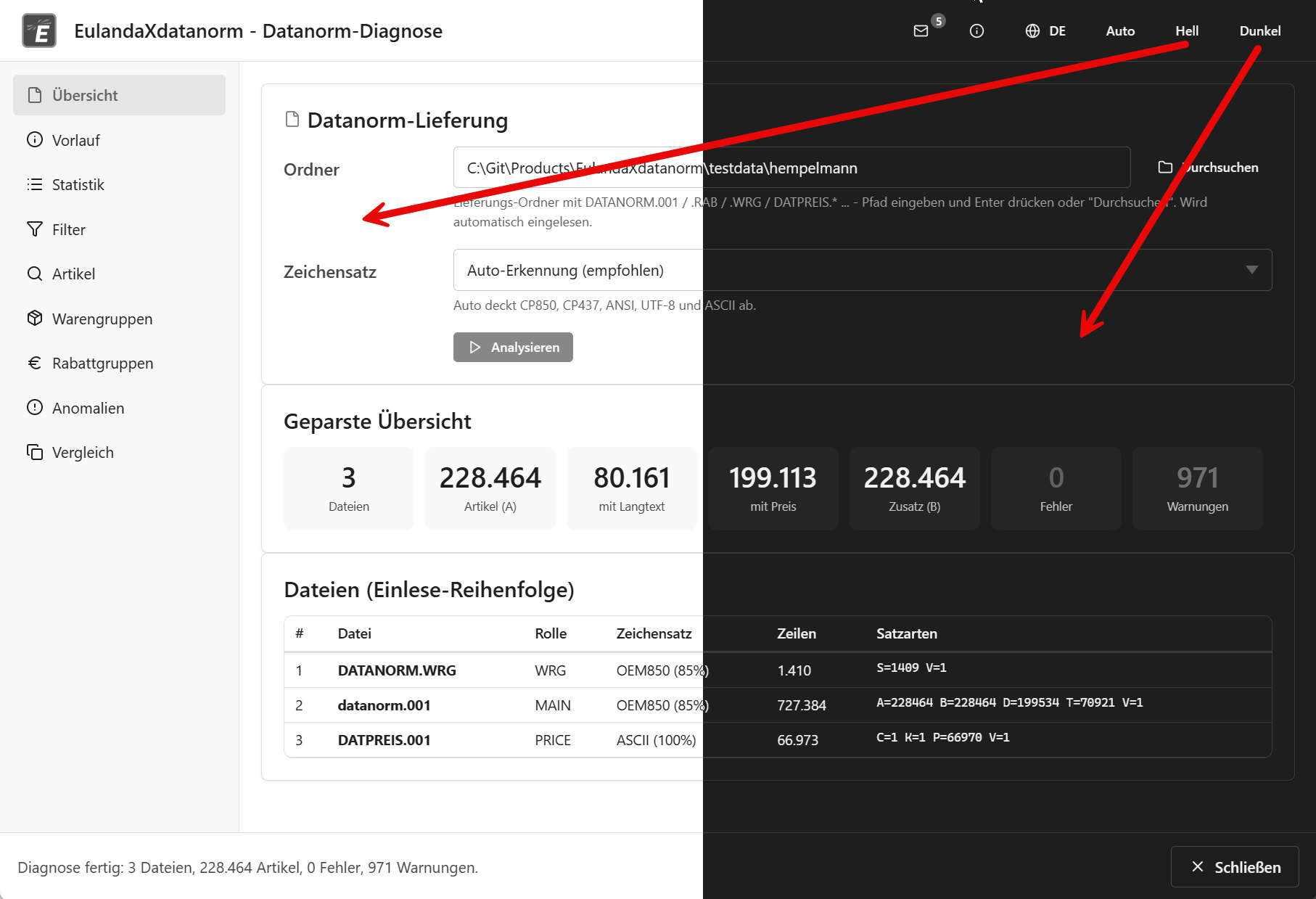Show the Anomalien section

119,408
